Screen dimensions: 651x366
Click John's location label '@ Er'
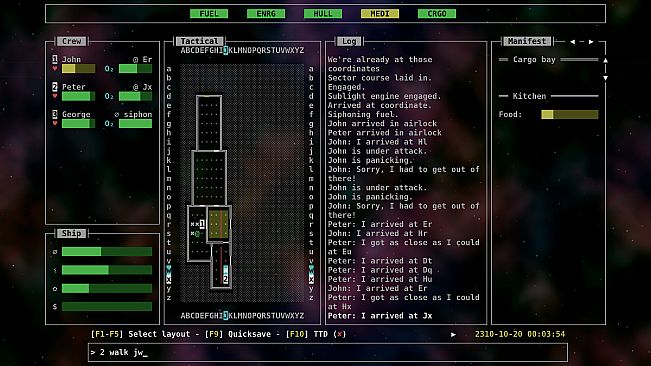pos(142,59)
